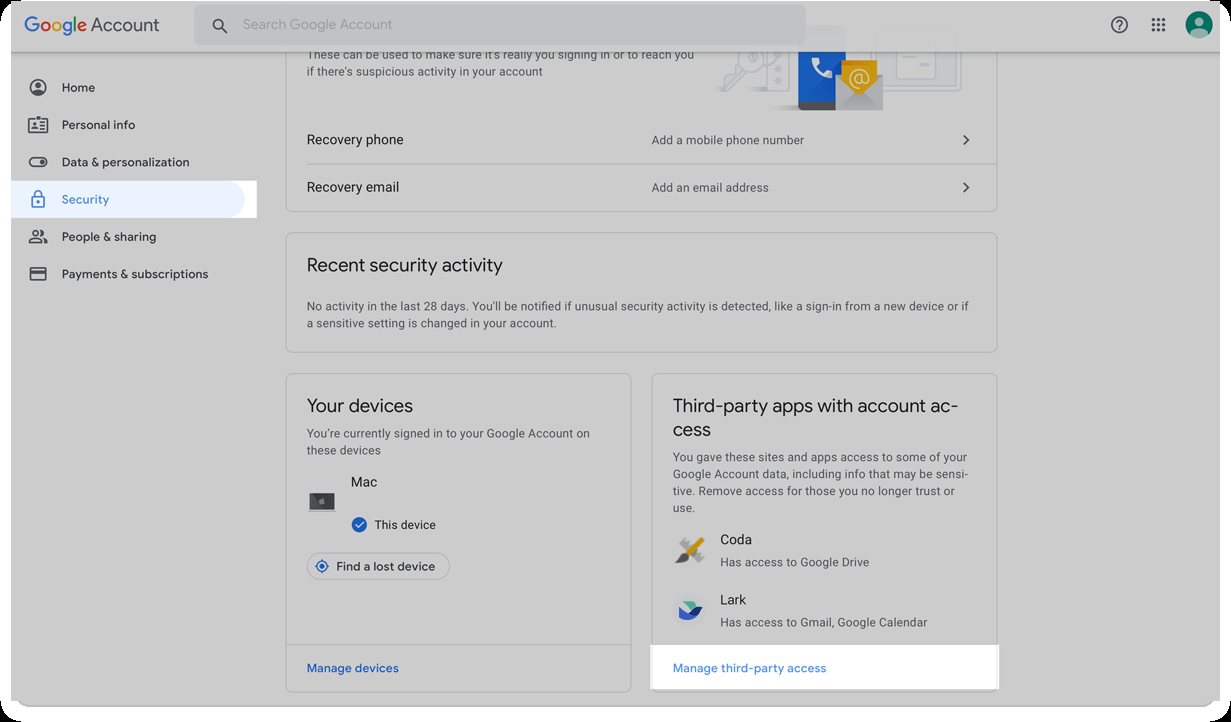Viewport: 1231px width, 722px height.
Task: Click the Google Account logo
Action: pyautogui.click(x=92, y=25)
